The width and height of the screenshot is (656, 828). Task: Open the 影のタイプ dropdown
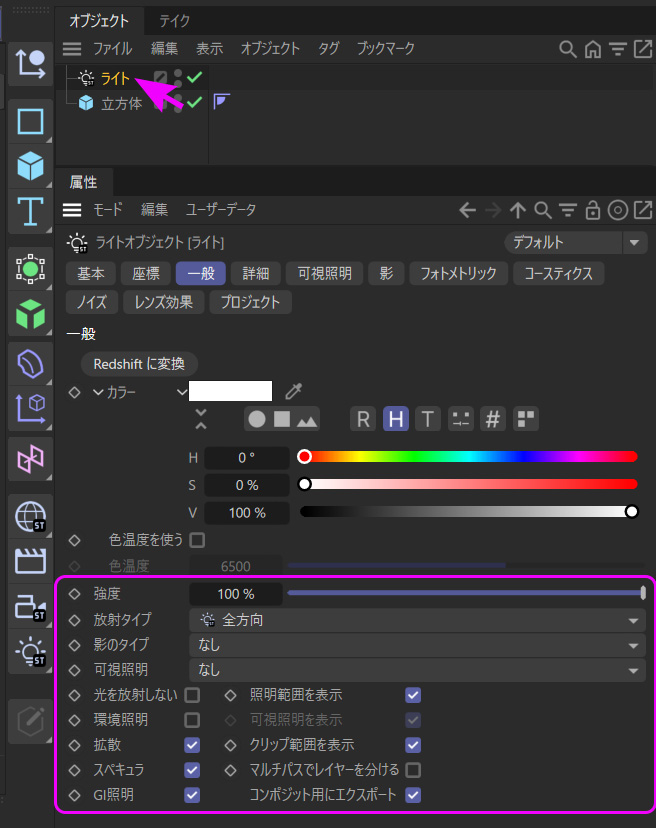click(417, 645)
